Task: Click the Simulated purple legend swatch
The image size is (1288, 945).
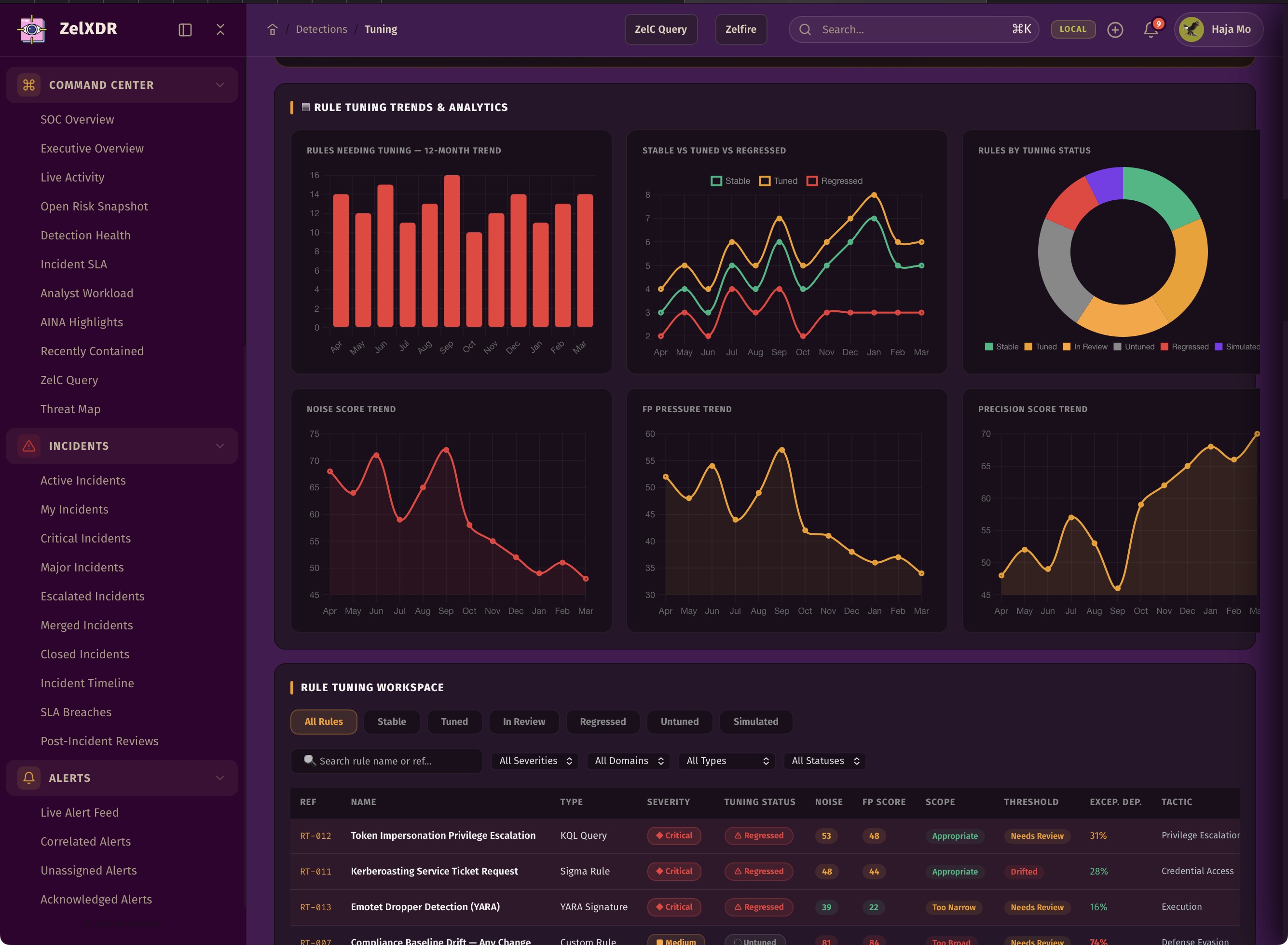Action: coord(1218,347)
